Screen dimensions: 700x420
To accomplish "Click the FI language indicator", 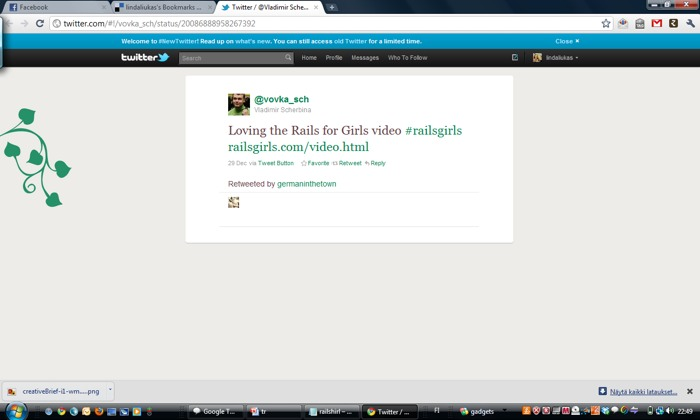I will coord(437,410).
